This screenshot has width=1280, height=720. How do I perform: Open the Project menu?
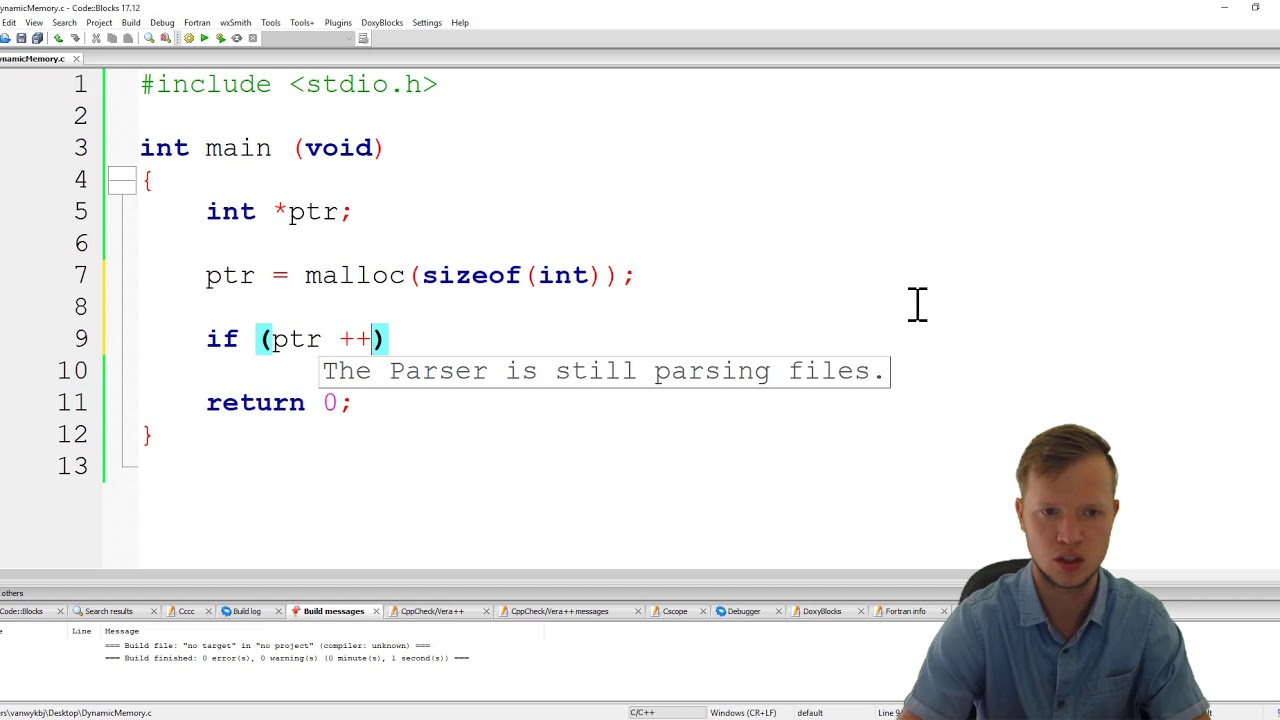click(99, 22)
